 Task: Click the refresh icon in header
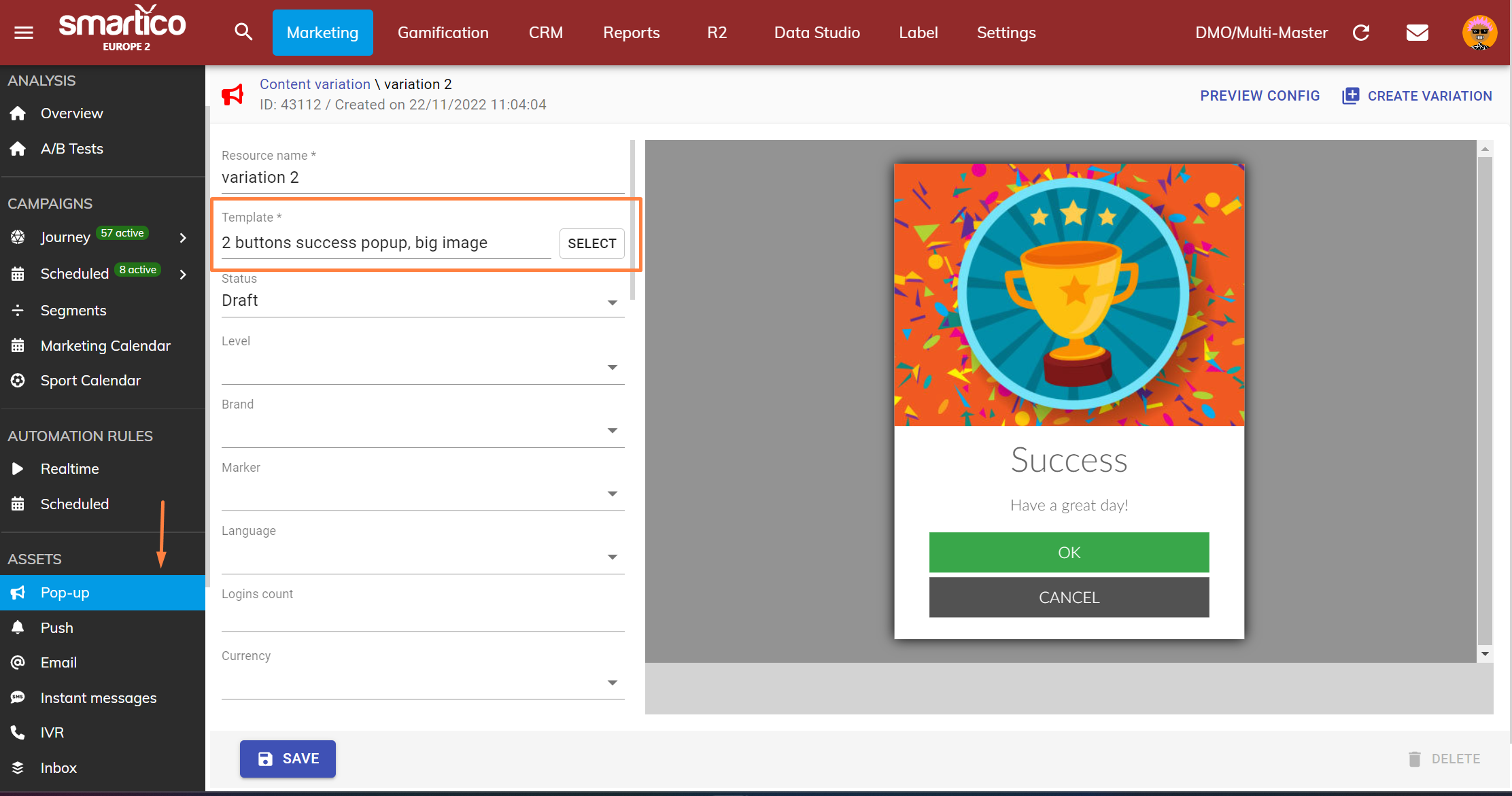1361,33
